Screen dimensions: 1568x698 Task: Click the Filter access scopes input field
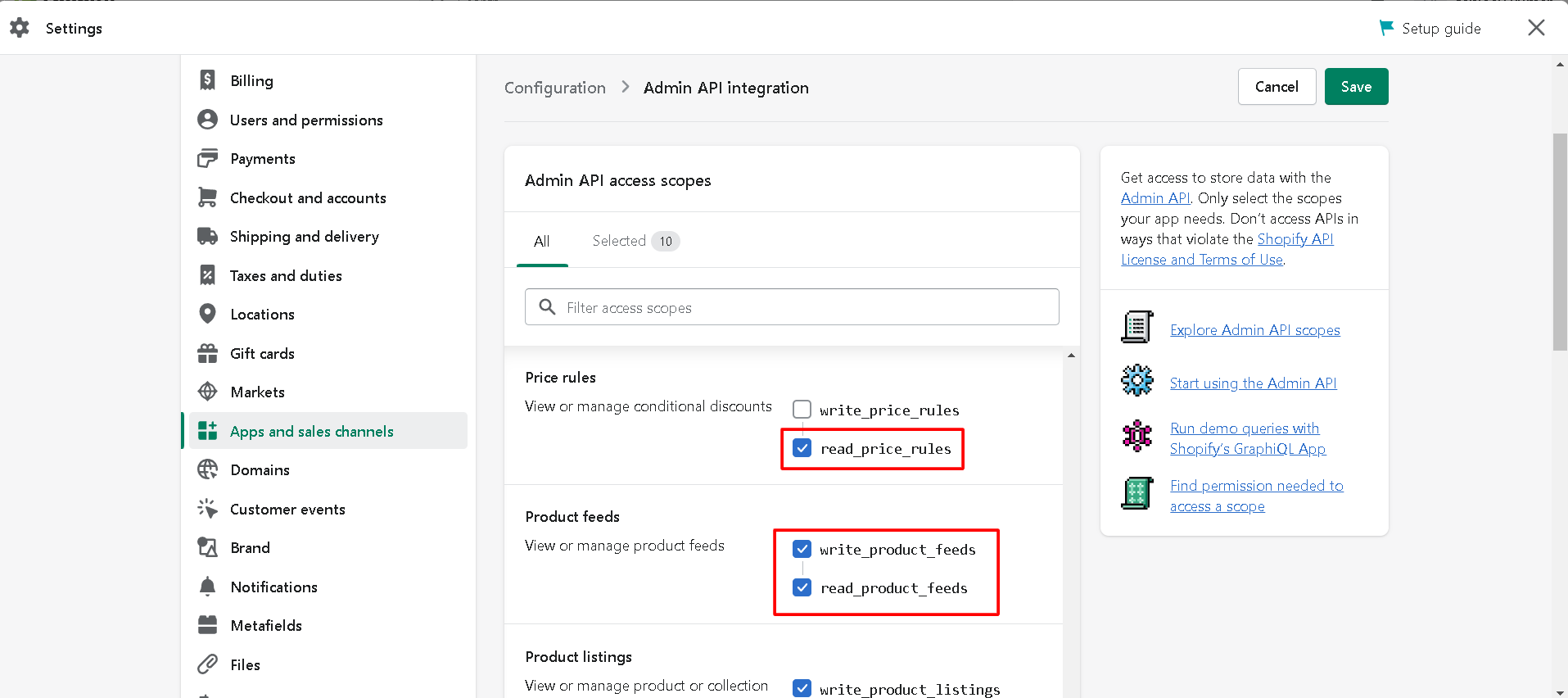coord(792,306)
